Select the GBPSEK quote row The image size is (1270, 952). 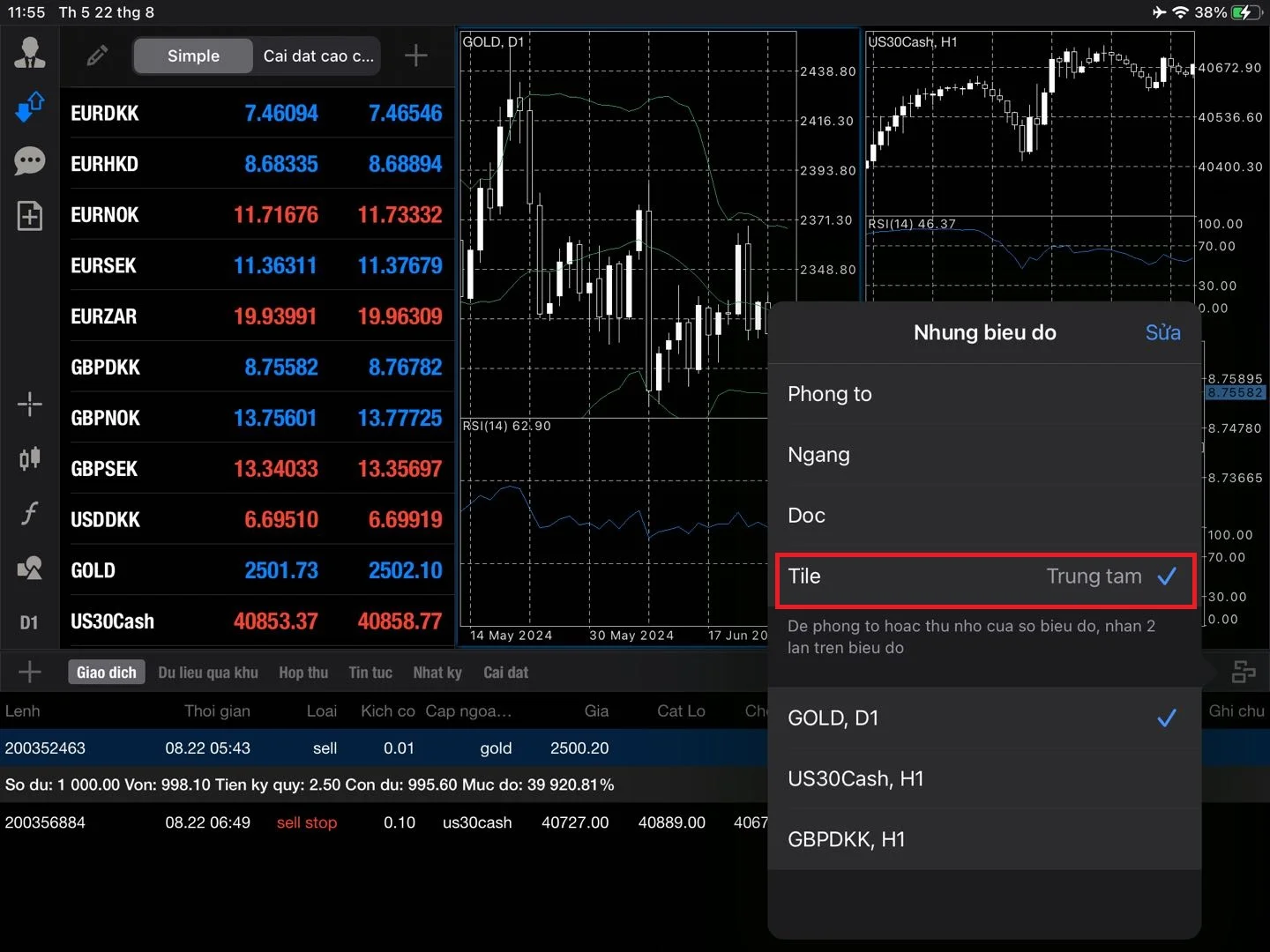(x=258, y=469)
